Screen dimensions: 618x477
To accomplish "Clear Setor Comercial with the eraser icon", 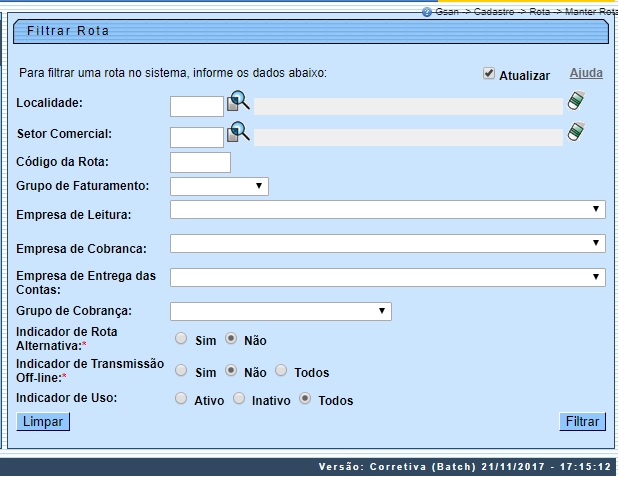I will coord(576,132).
